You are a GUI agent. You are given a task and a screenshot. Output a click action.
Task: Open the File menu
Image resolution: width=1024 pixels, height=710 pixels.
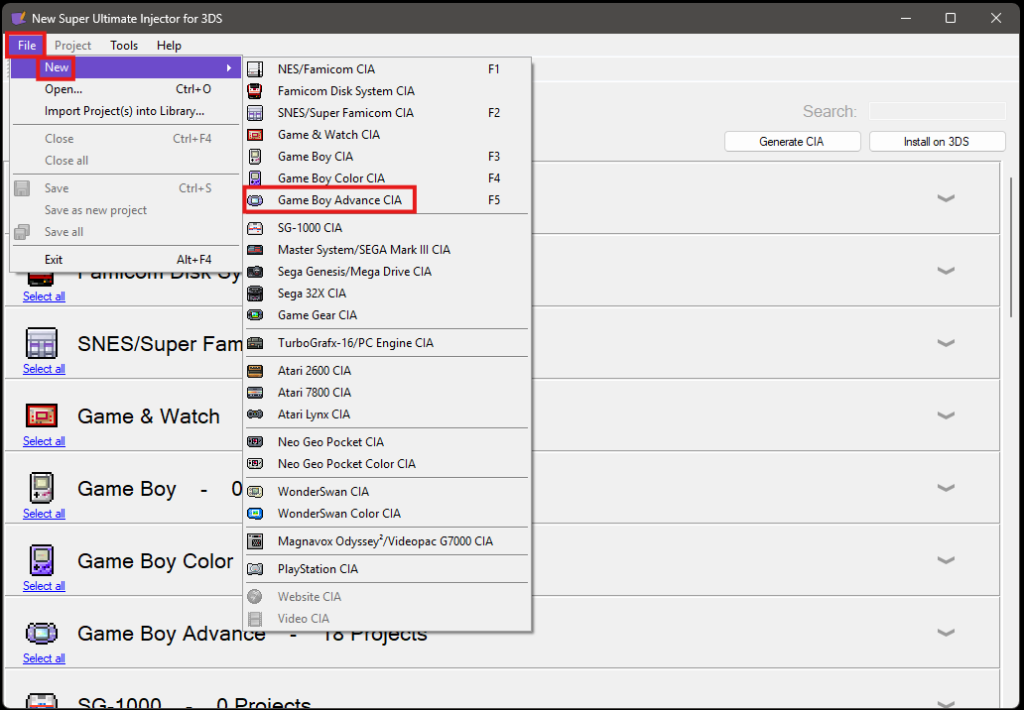coord(26,45)
